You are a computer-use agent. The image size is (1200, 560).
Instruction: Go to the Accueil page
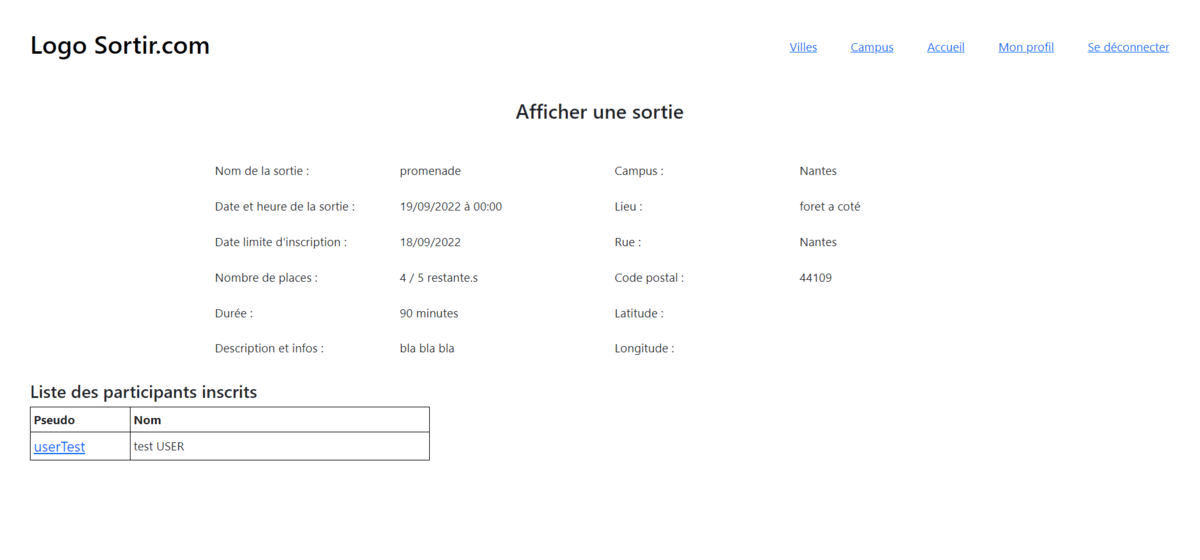(946, 47)
